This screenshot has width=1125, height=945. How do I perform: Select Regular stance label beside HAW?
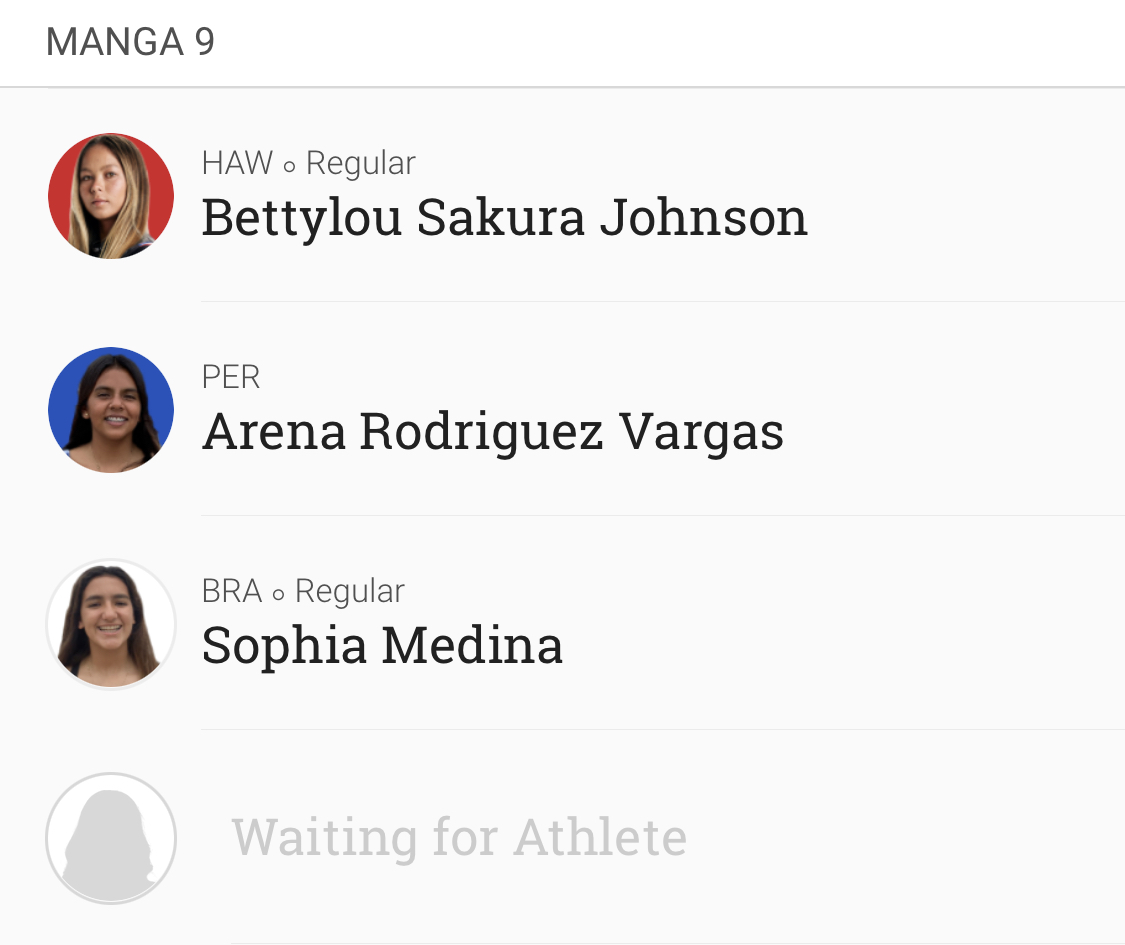point(361,164)
